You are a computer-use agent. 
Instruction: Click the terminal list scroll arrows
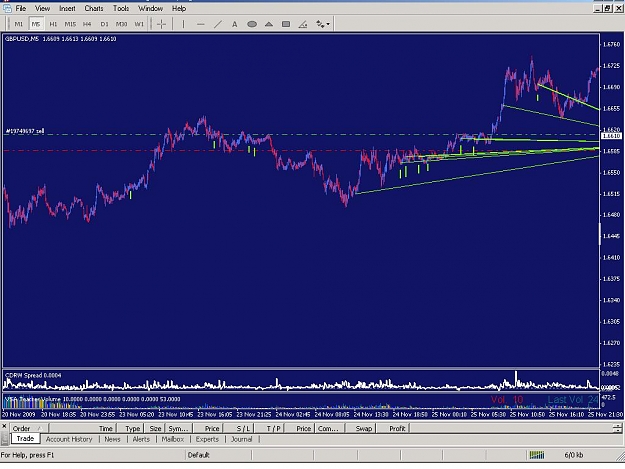pyautogui.click(x=617, y=429)
